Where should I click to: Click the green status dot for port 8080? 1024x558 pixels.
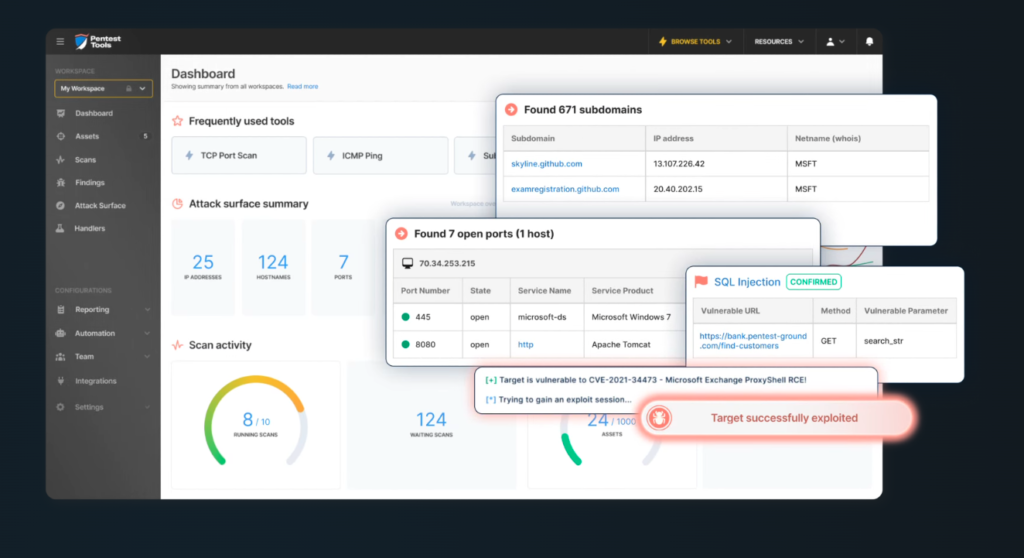tap(406, 344)
